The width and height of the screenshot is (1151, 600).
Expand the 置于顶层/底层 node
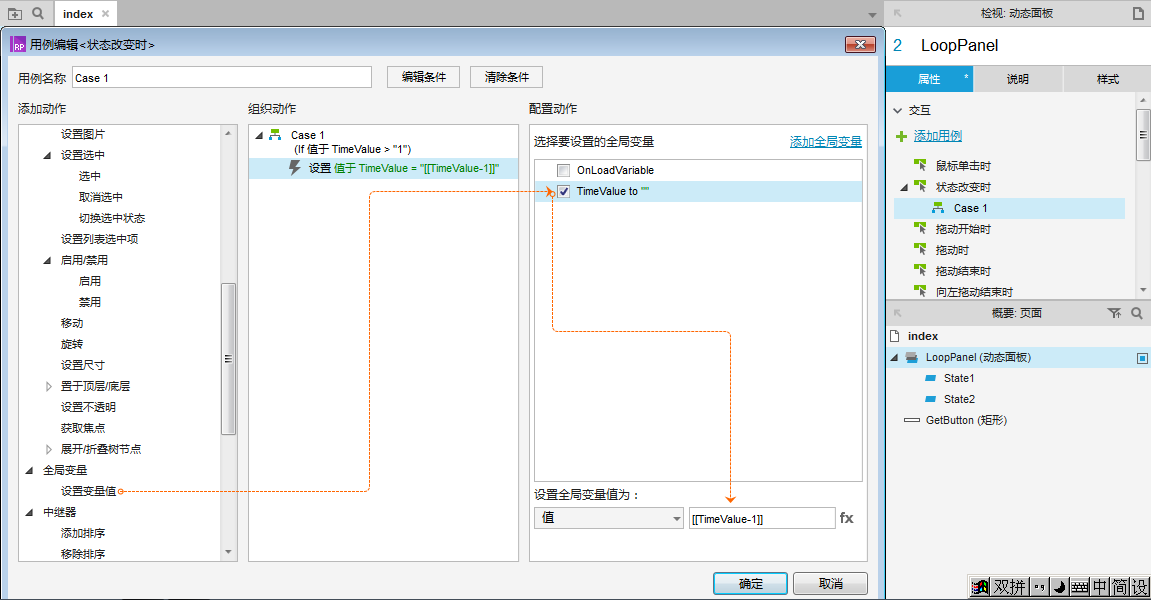48,386
